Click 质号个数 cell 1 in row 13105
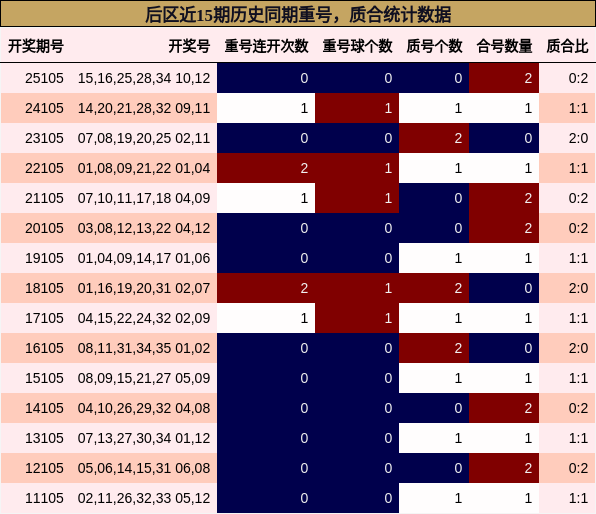The width and height of the screenshot is (596, 514). point(434,438)
